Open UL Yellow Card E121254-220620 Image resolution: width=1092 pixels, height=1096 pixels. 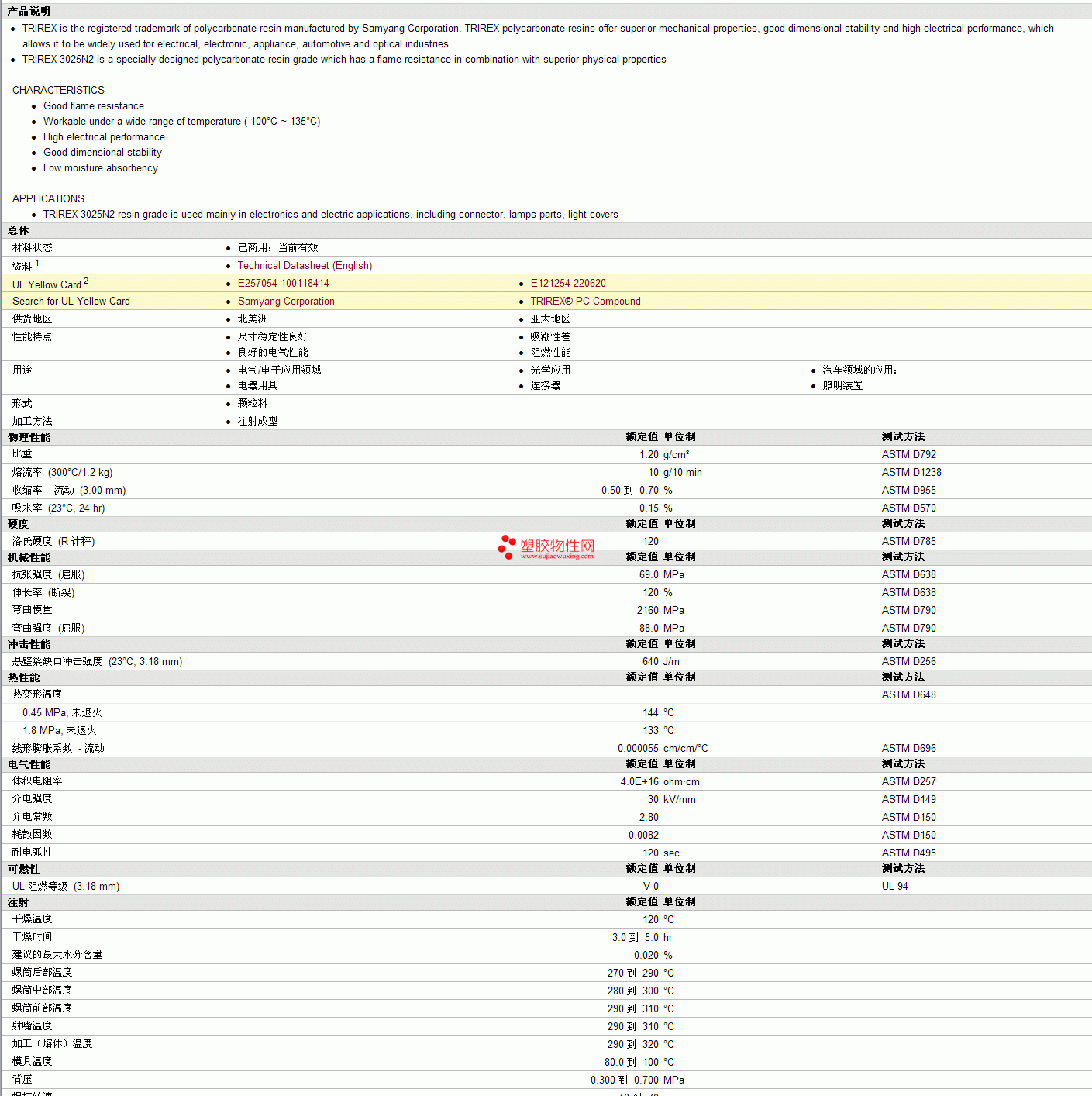(568, 283)
